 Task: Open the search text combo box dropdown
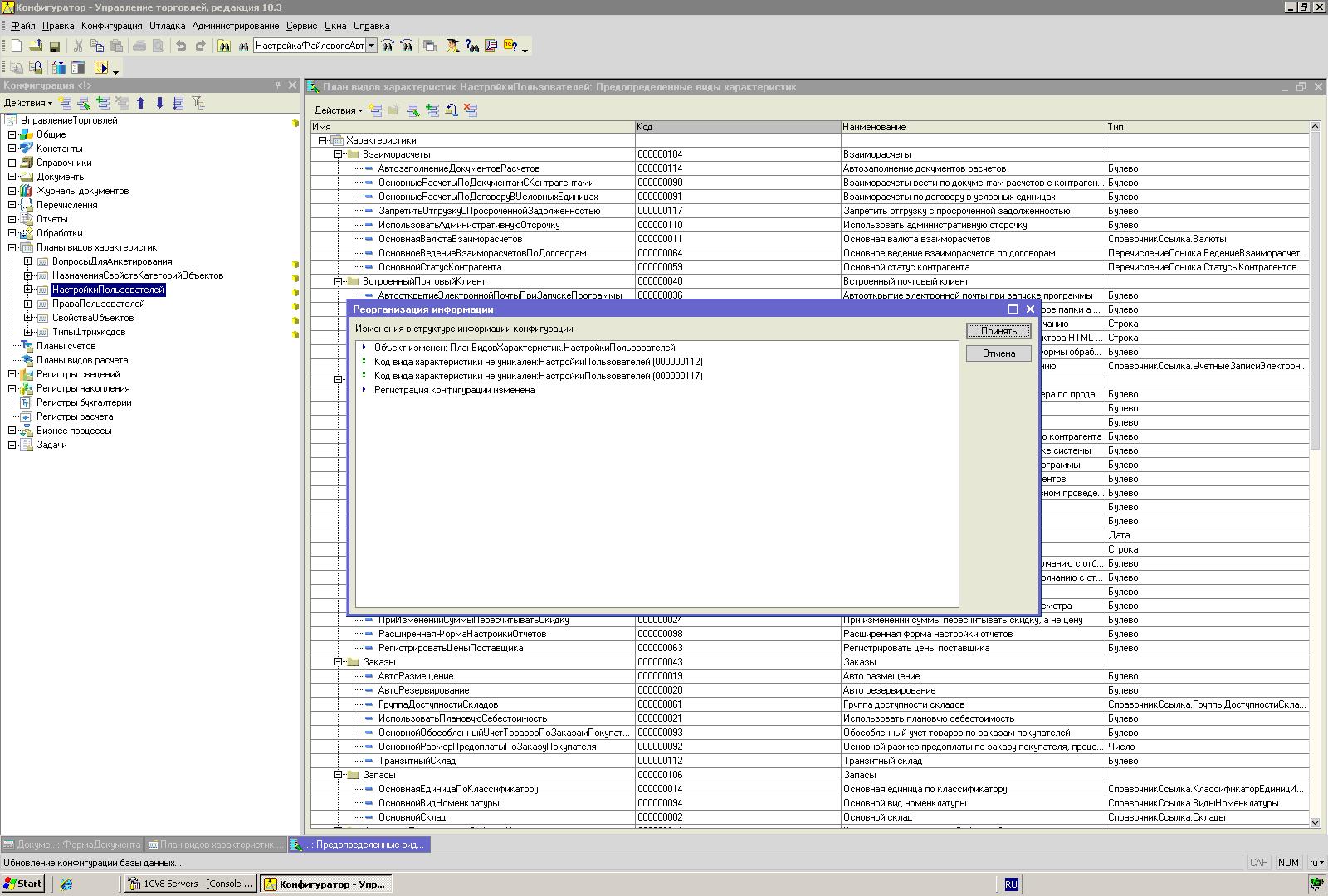click(x=371, y=46)
